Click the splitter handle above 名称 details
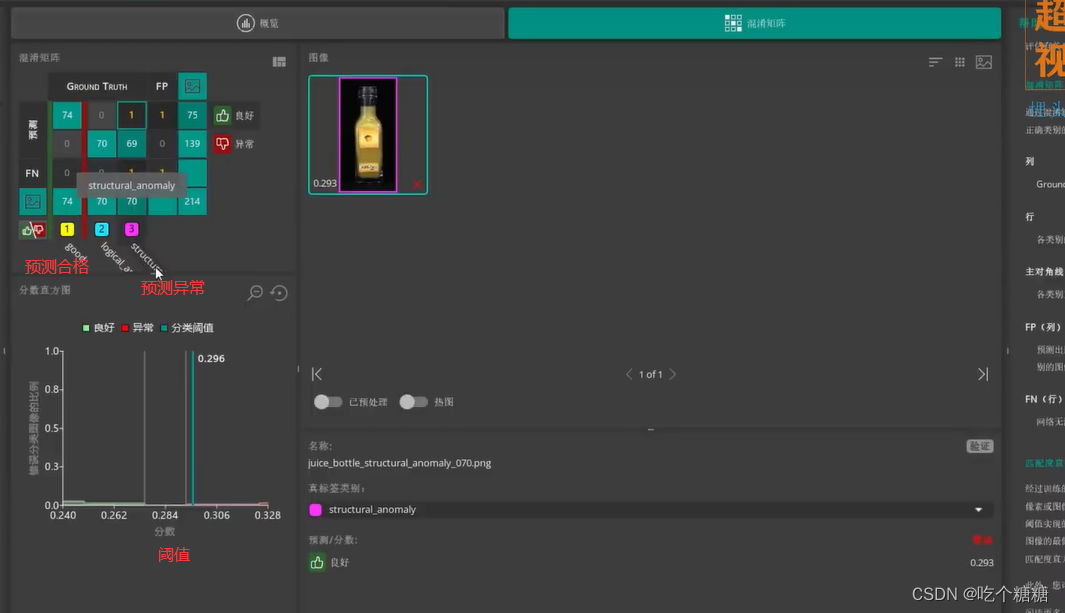This screenshot has width=1065, height=613. click(651, 430)
